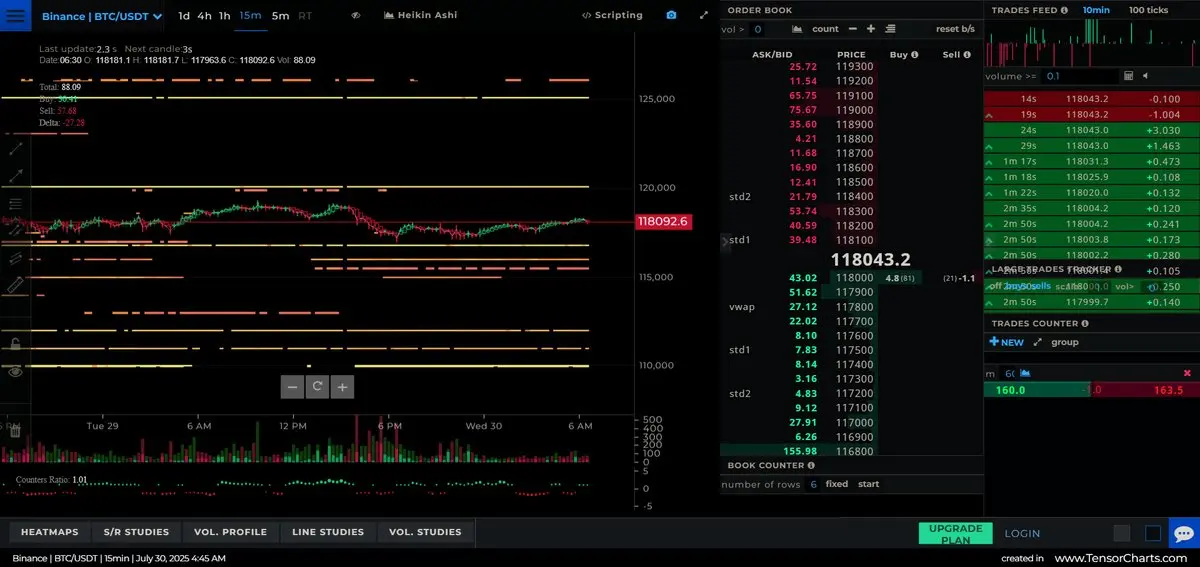The image size is (1200, 567).
Task: Click the book counter number of rows field
Action: 813,484
